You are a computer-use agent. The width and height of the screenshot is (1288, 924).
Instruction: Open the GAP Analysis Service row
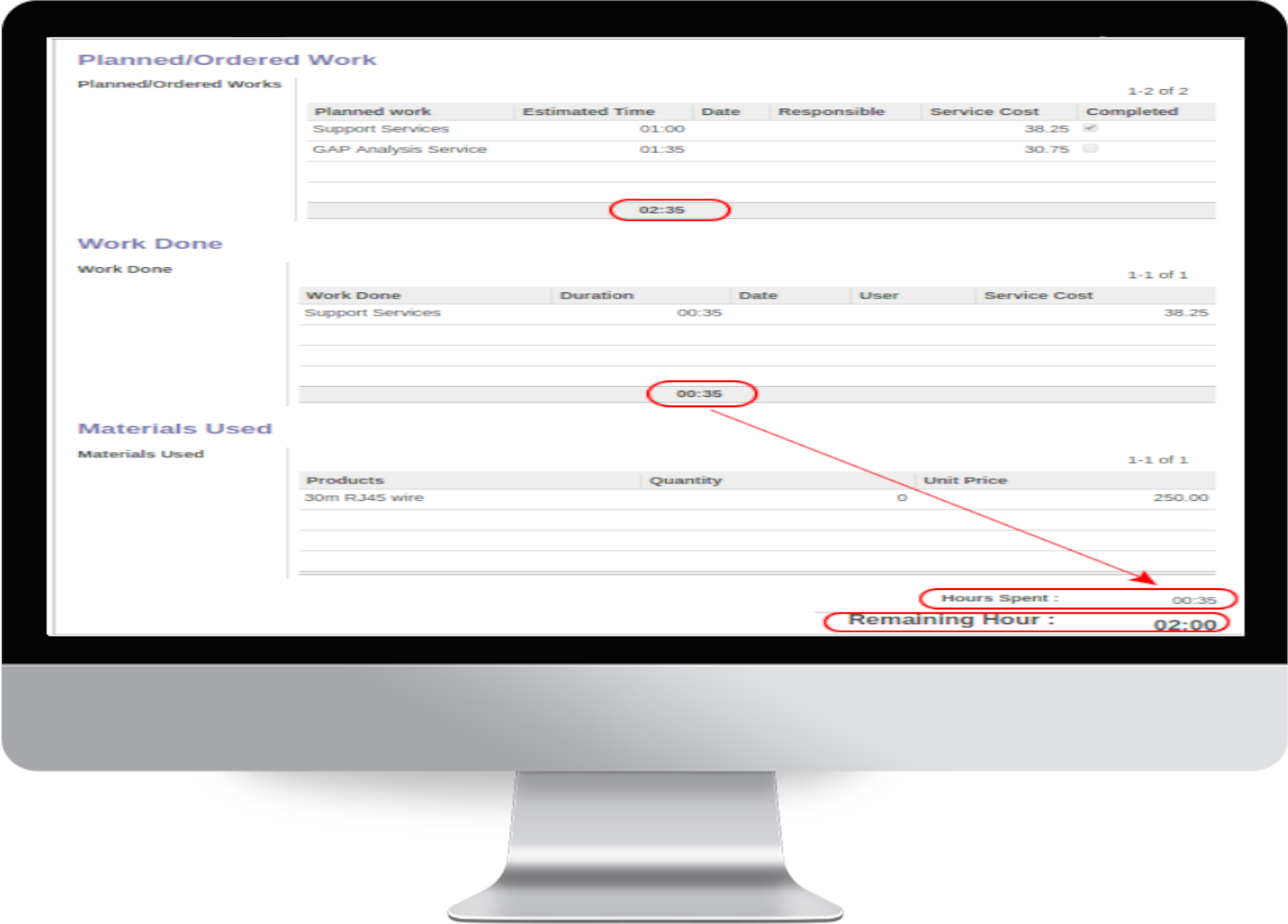pyautogui.click(x=761, y=149)
